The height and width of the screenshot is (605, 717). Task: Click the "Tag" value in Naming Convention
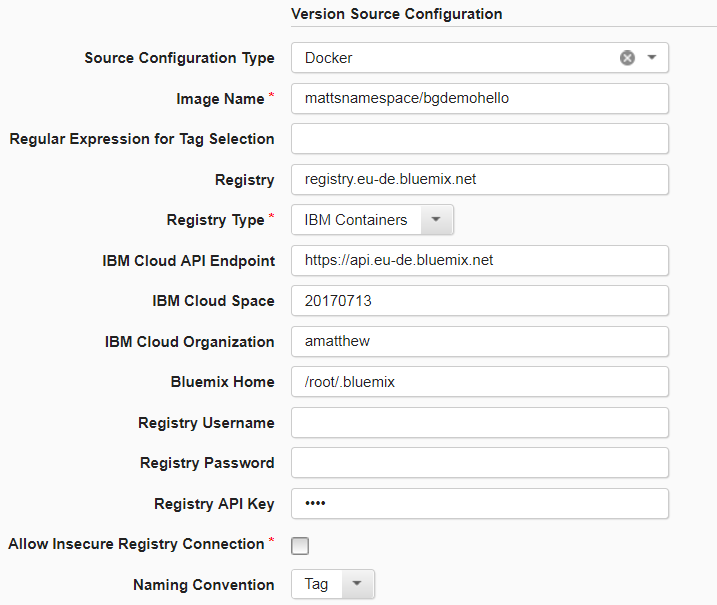317,585
